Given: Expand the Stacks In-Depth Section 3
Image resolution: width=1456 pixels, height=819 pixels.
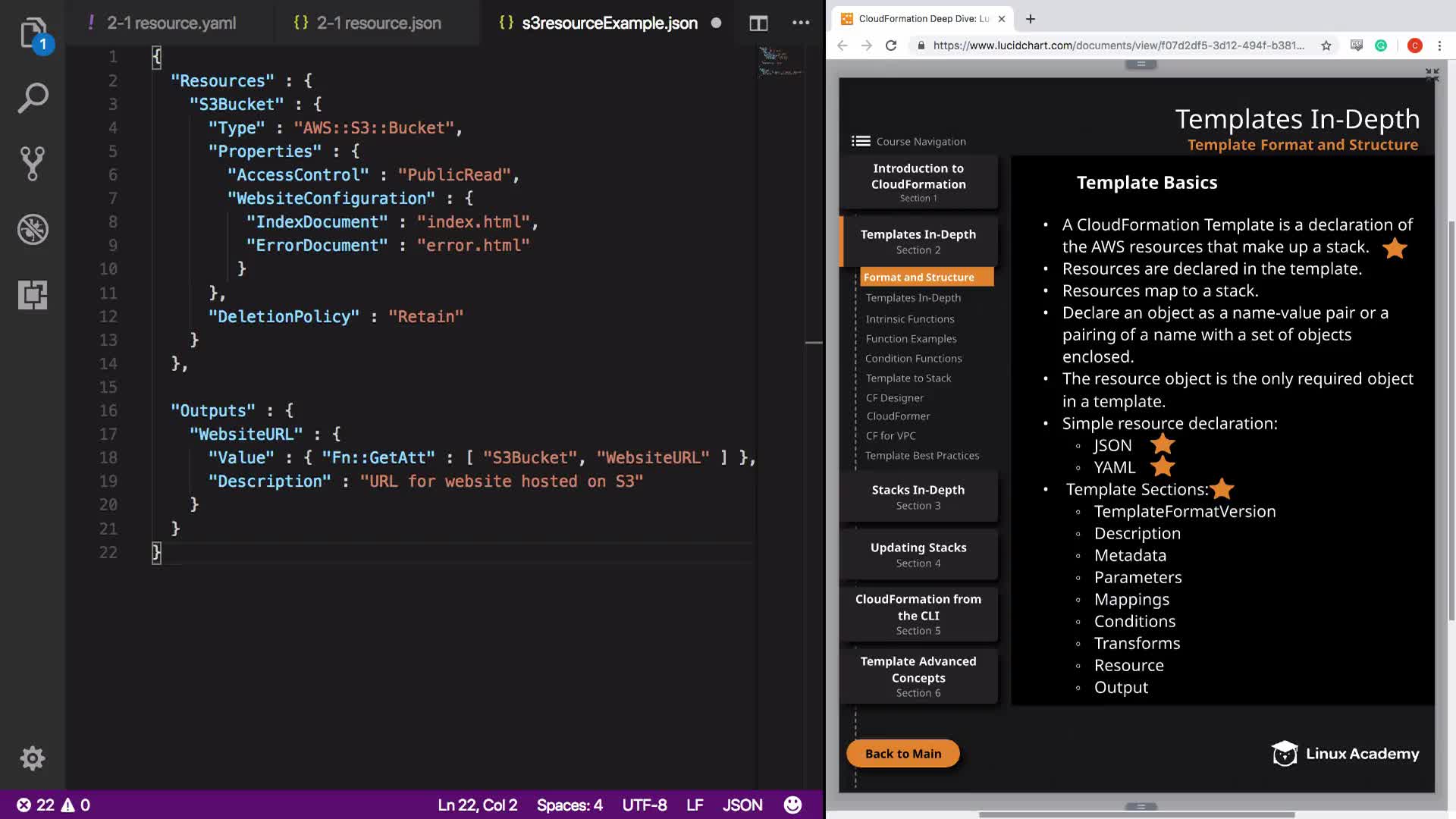Looking at the screenshot, I should (x=918, y=497).
